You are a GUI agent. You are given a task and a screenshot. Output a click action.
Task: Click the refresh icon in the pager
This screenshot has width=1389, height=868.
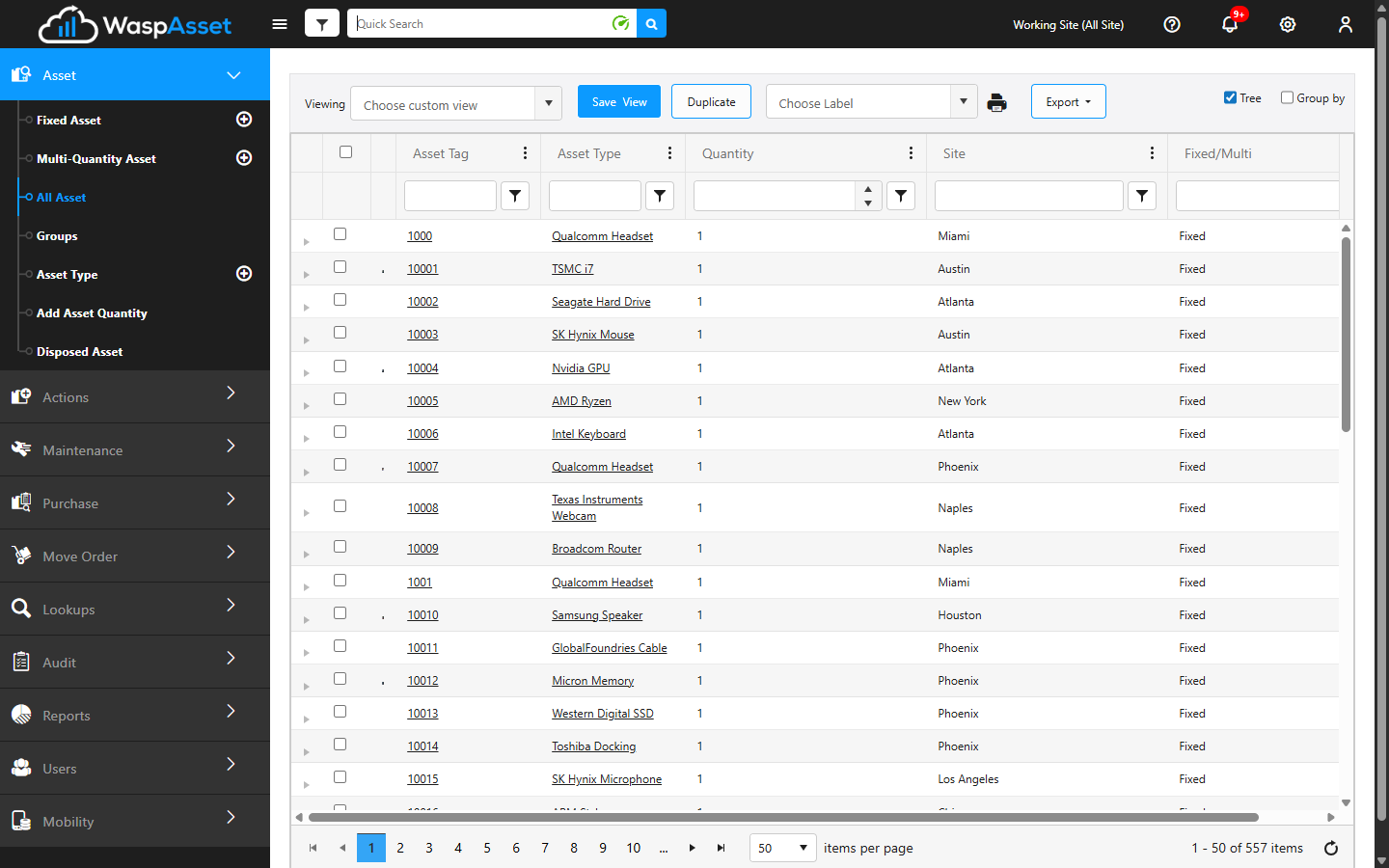coord(1331,848)
